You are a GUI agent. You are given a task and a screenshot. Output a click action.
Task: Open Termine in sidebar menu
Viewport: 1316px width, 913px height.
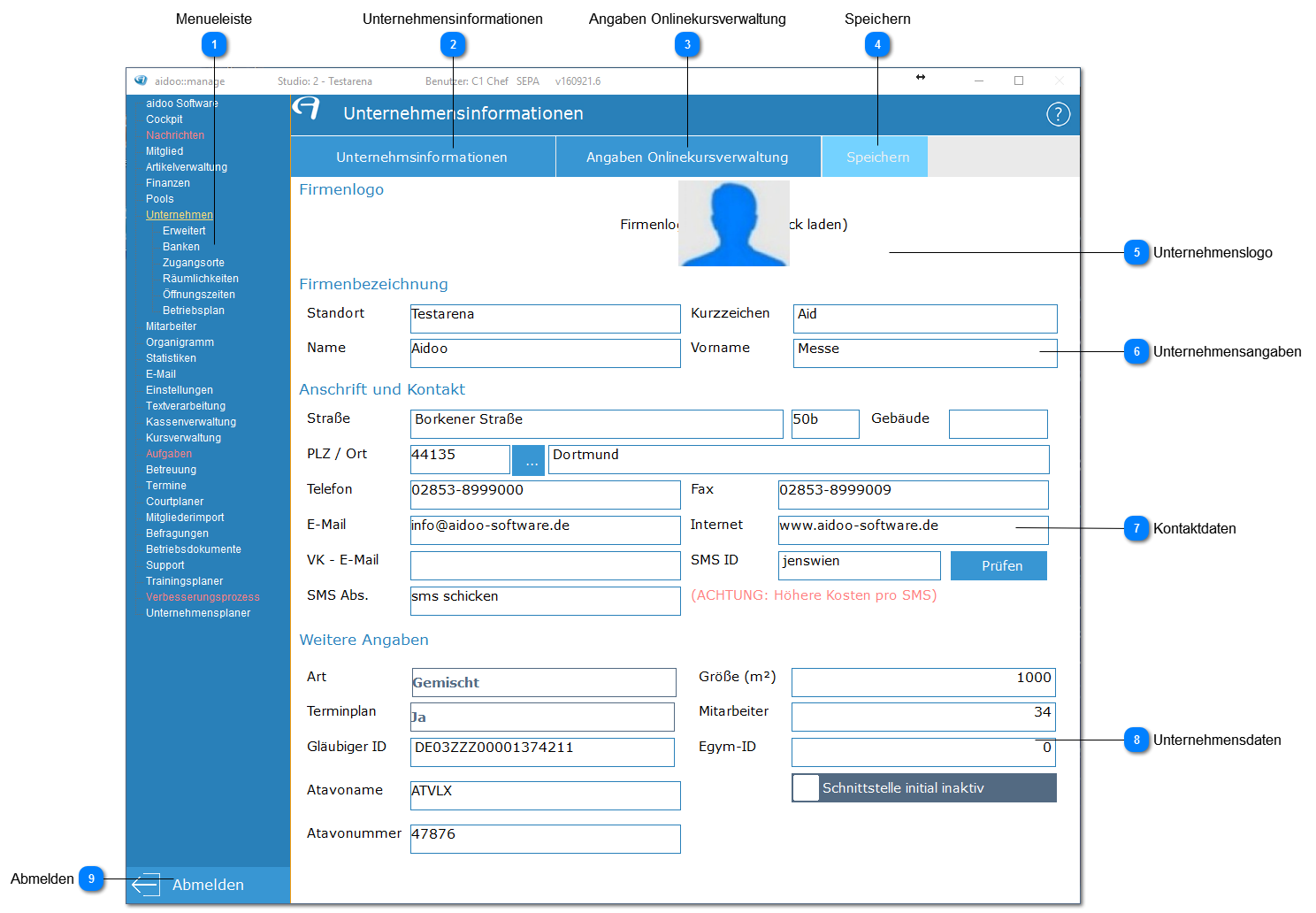coord(166,486)
